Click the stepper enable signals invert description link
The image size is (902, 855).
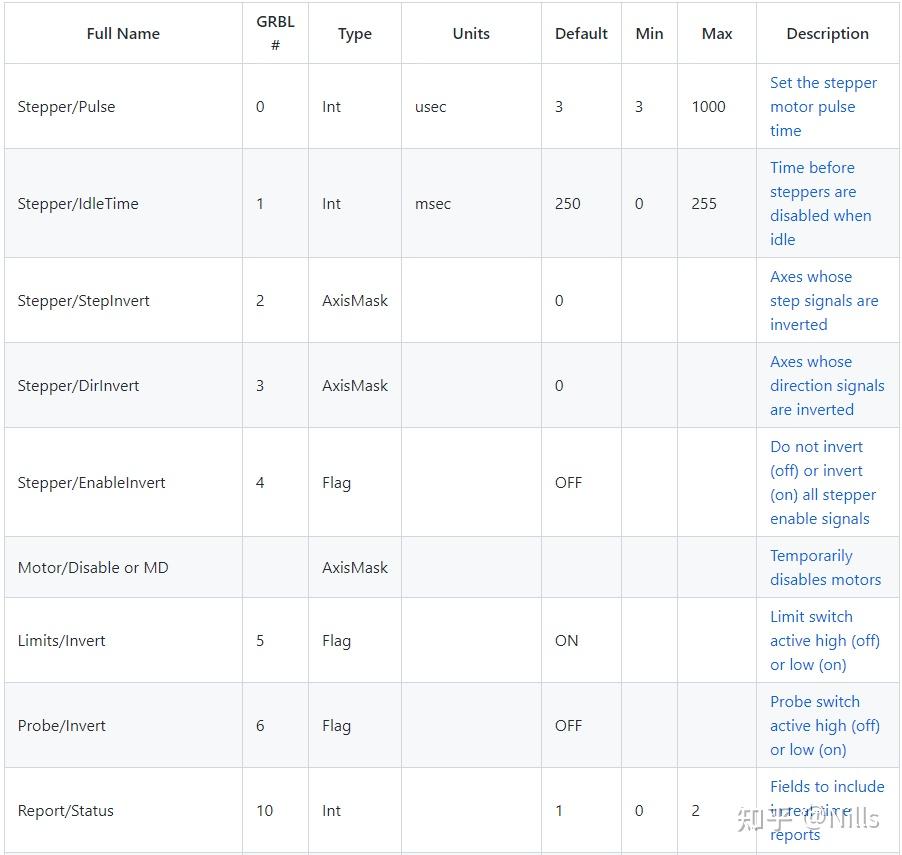822,483
